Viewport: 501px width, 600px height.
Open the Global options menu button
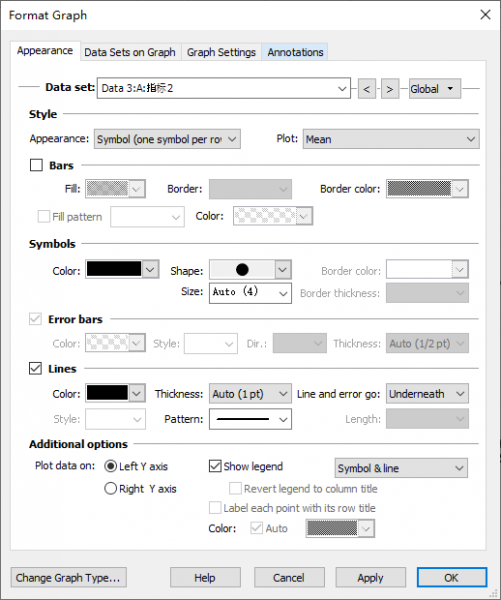(435, 89)
